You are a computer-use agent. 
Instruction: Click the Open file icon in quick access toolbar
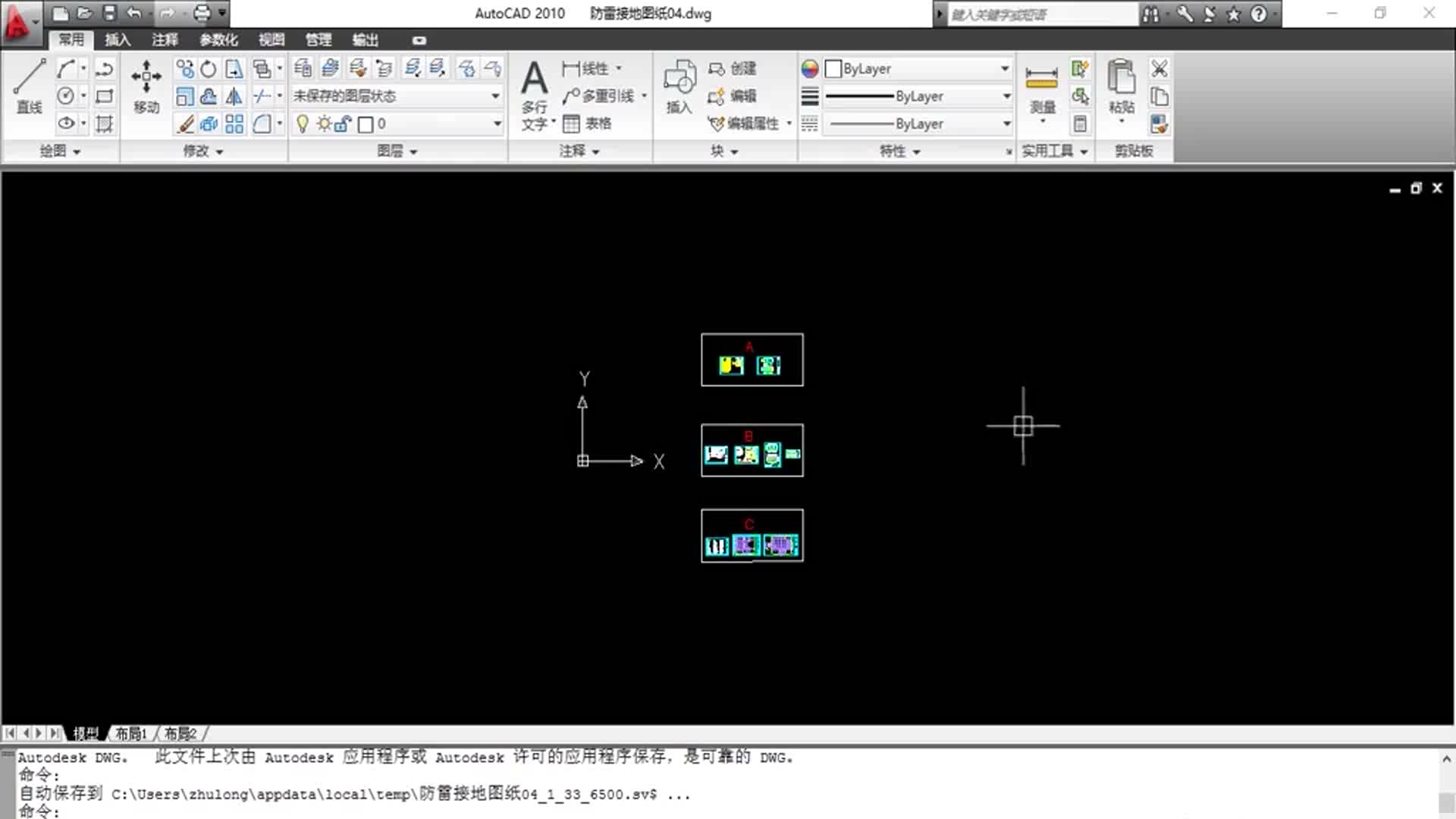pyautogui.click(x=85, y=13)
